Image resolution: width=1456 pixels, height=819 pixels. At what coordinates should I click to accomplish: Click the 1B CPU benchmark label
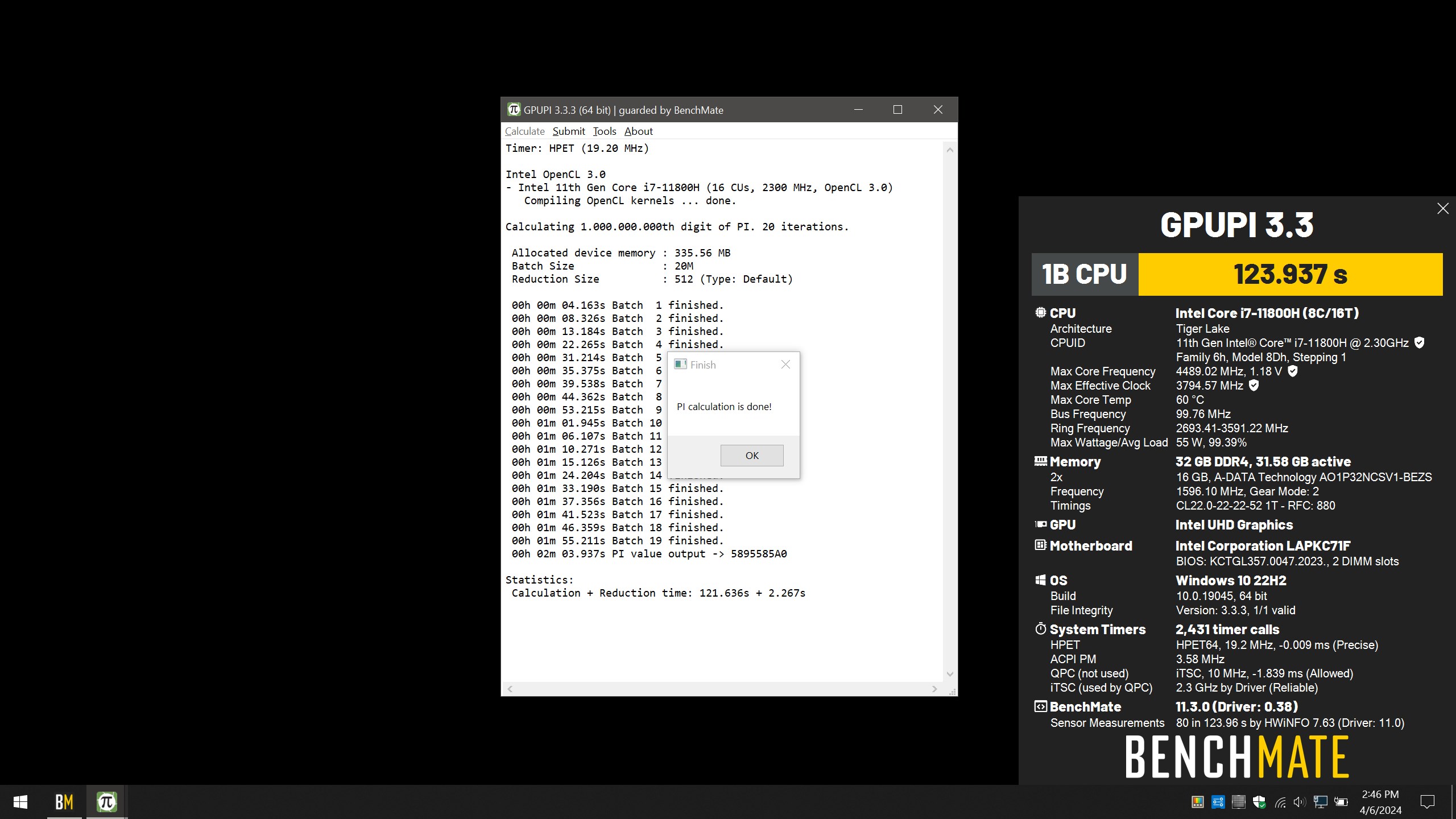coord(1084,275)
